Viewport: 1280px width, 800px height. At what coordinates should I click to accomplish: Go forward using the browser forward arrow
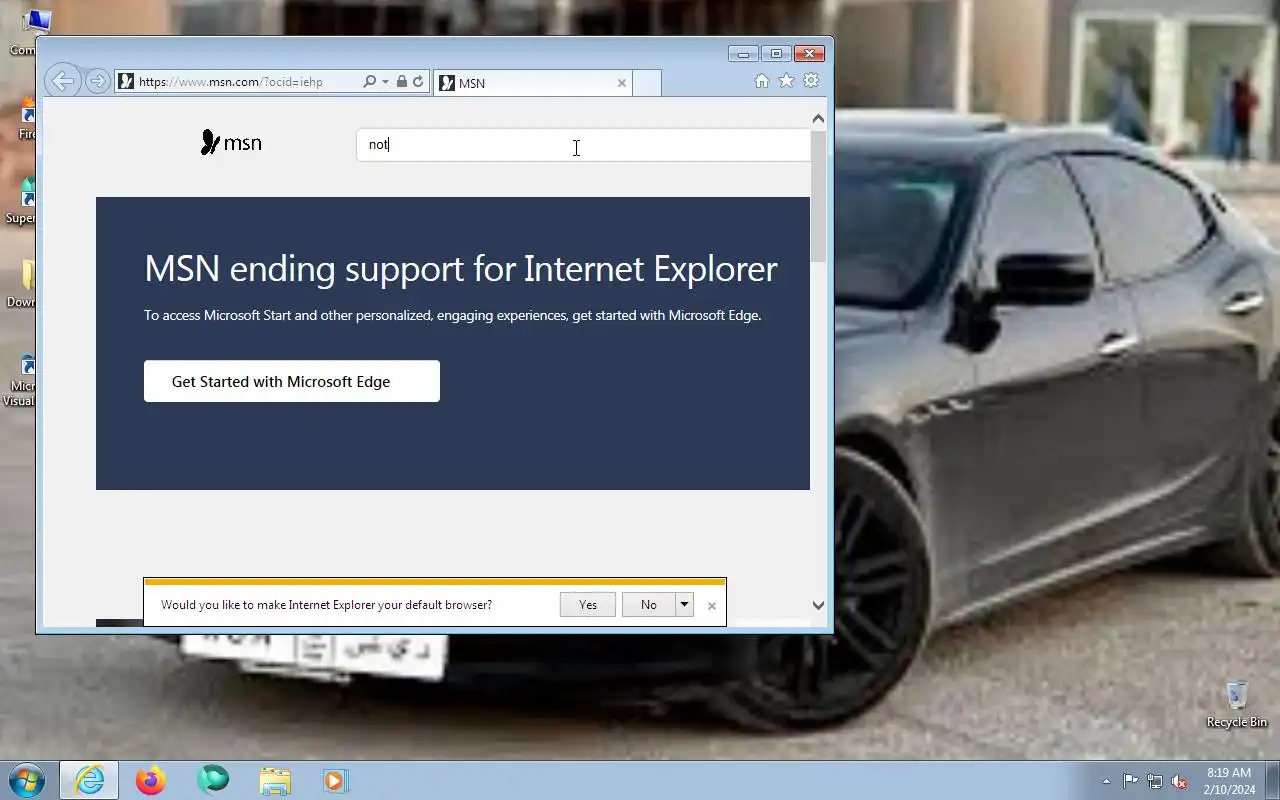coord(97,81)
